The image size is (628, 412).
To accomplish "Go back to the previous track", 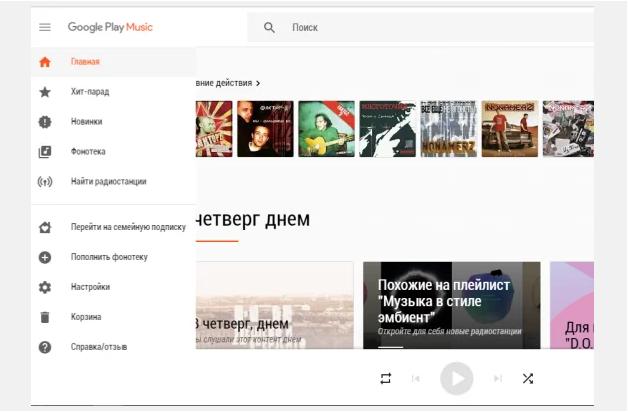I will 416,378.
